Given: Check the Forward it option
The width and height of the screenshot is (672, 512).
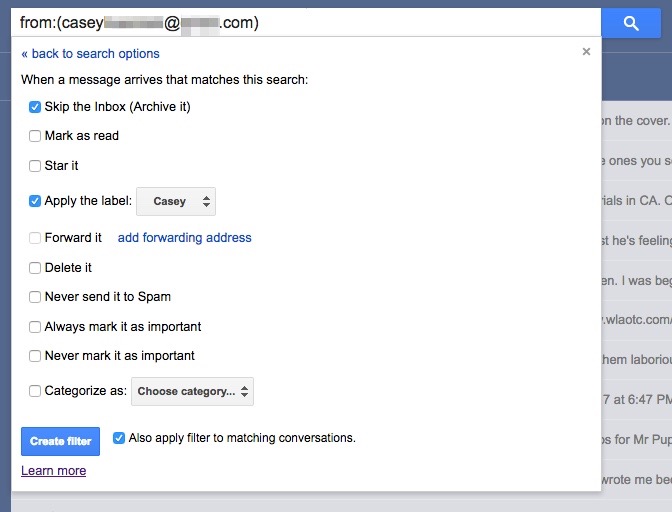Looking at the screenshot, I should [x=35, y=238].
